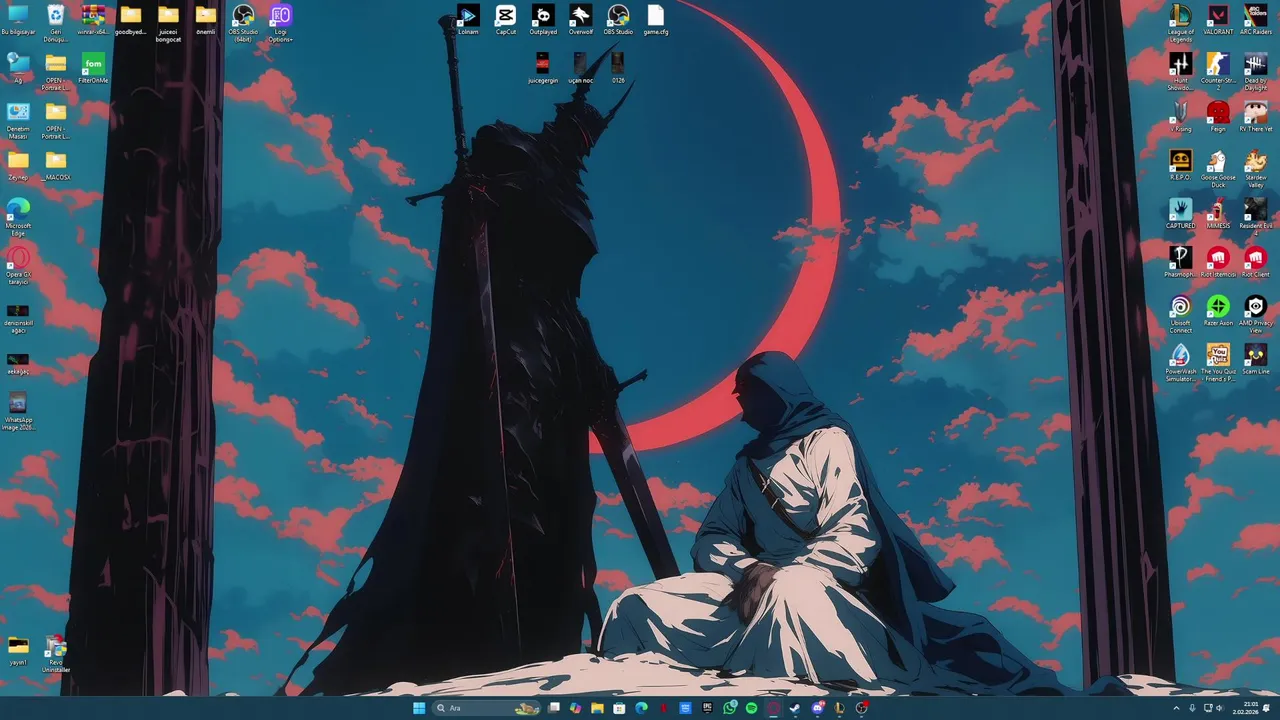
Task: Open the volume control in system tray
Action: [x=1219, y=708]
